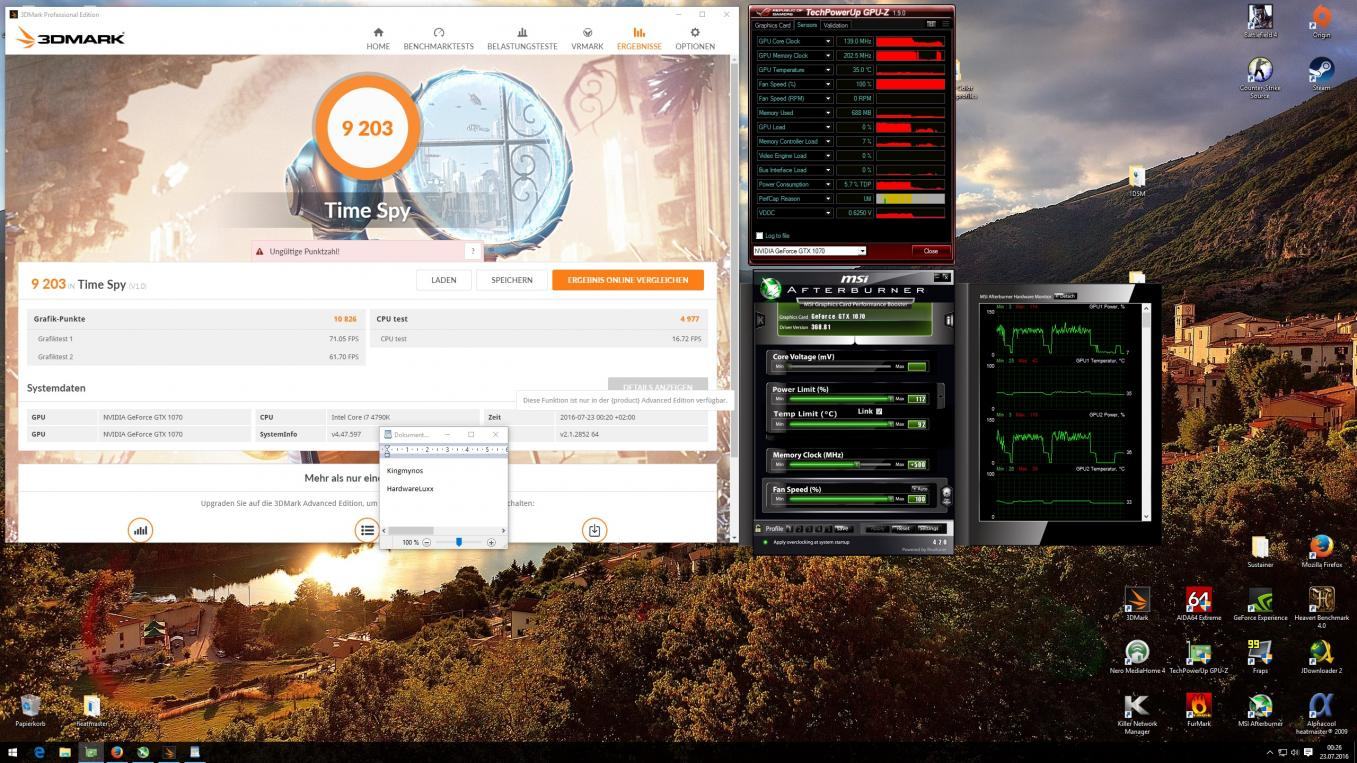
Task: Open Edge browser from taskbar
Action: click(x=40, y=752)
